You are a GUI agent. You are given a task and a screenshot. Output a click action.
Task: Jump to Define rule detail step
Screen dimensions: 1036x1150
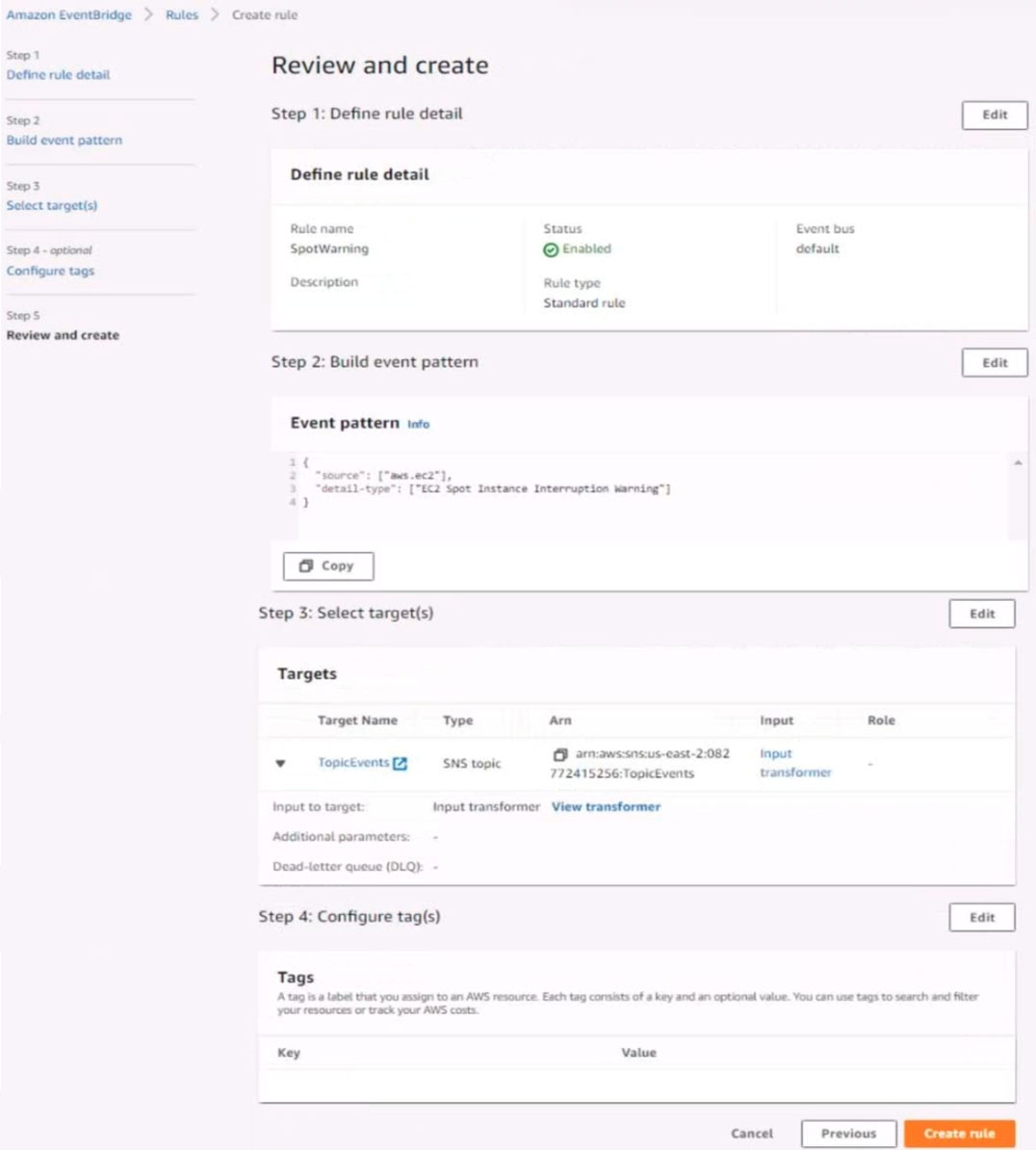click(58, 75)
